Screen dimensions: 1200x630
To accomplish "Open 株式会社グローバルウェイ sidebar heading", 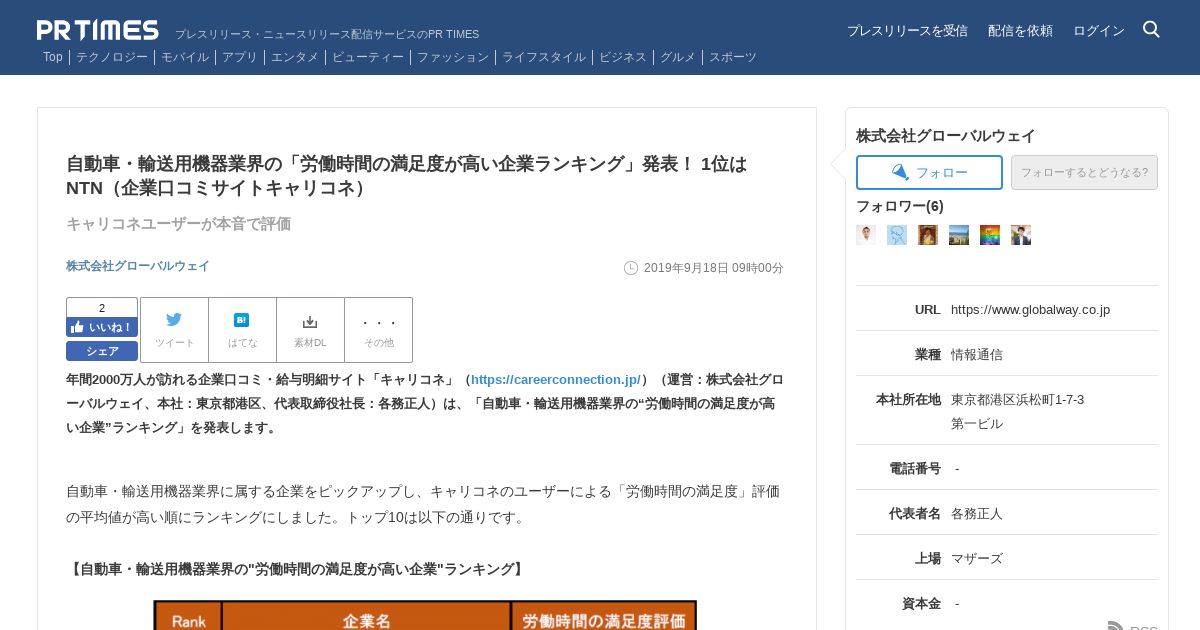I will 946,136.
